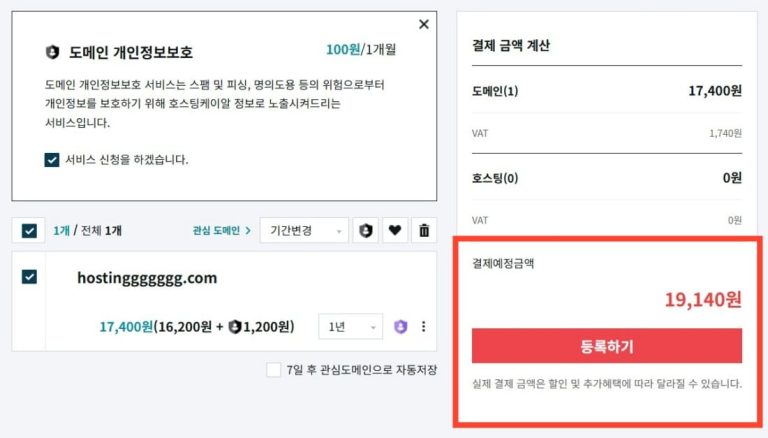Open the 기간변경 dropdown
This screenshot has height=438, width=768.
304,231
